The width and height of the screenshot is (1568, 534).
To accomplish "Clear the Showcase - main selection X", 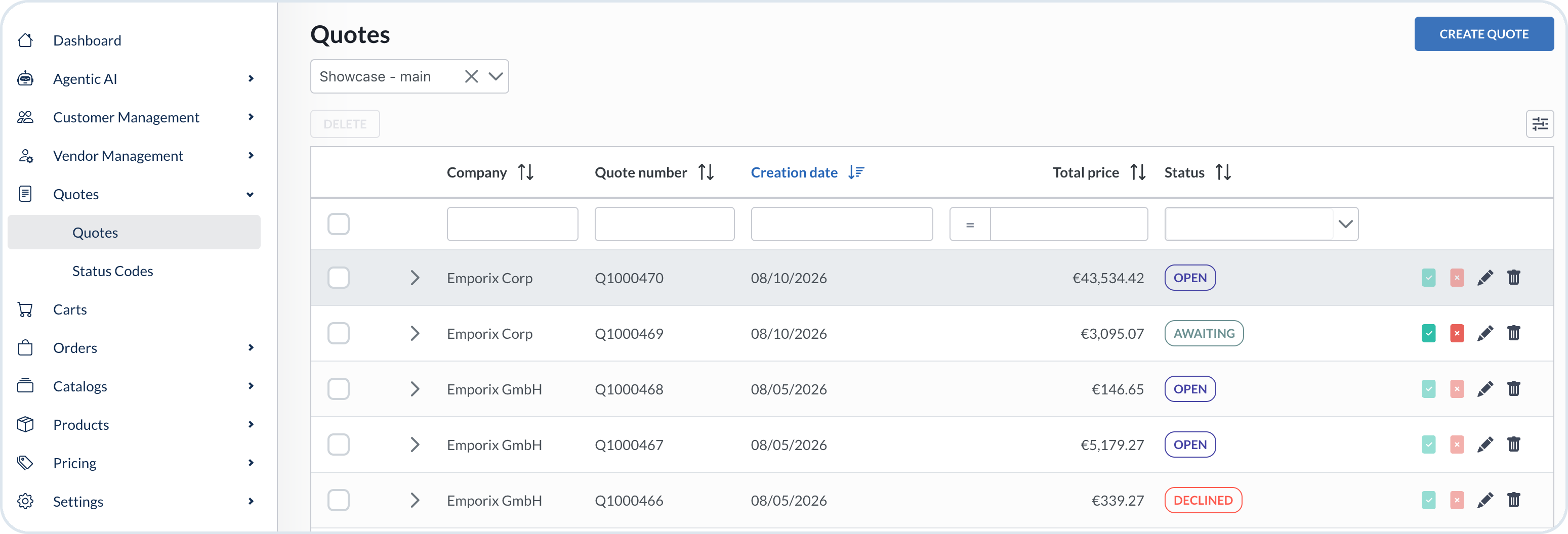I will click(x=471, y=76).
